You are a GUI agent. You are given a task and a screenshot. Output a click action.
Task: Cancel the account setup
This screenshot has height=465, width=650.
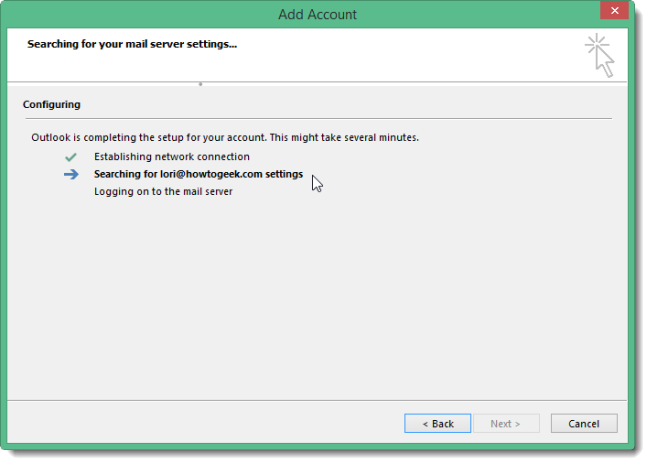click(584, 423)
